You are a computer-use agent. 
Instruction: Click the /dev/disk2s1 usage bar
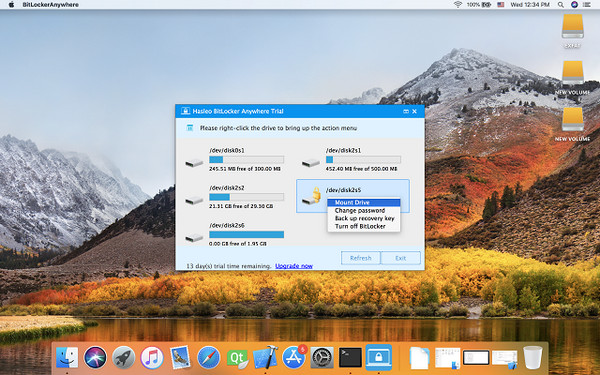(x=363, y=160)
